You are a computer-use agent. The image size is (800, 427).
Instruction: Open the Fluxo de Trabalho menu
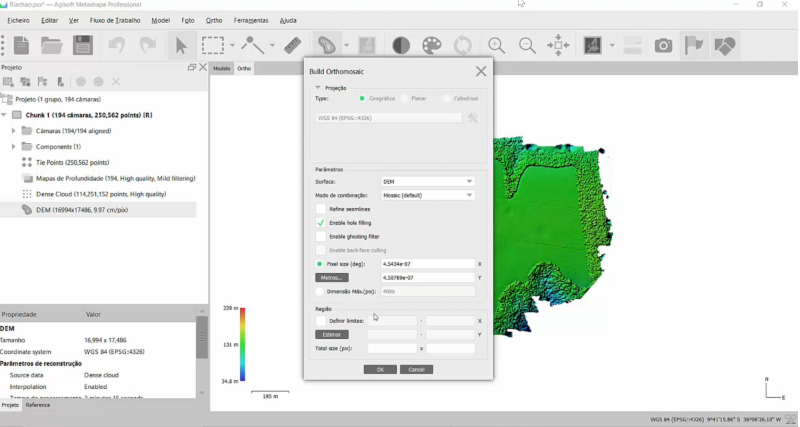115,20
